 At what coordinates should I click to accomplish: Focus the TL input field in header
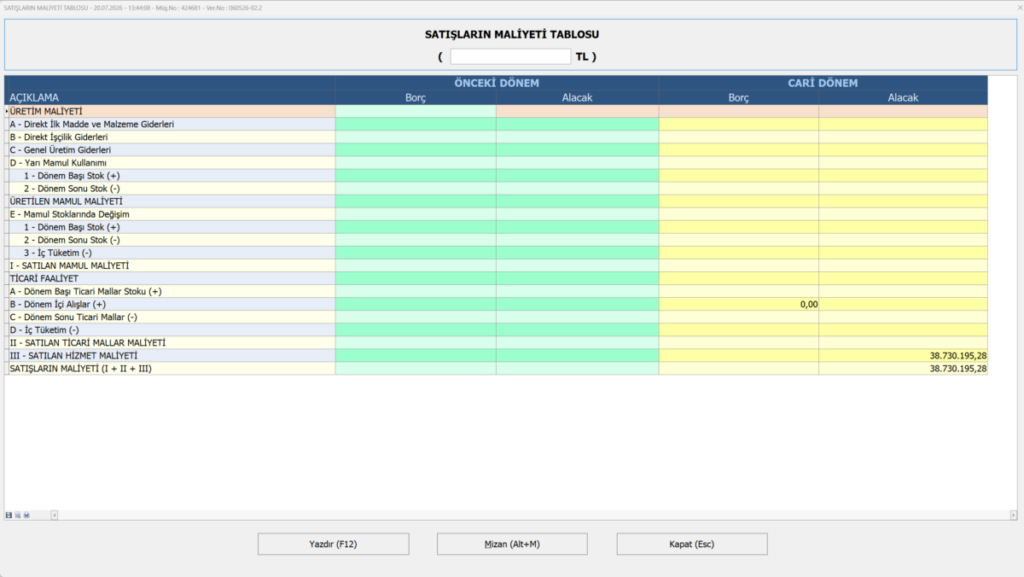510,57
